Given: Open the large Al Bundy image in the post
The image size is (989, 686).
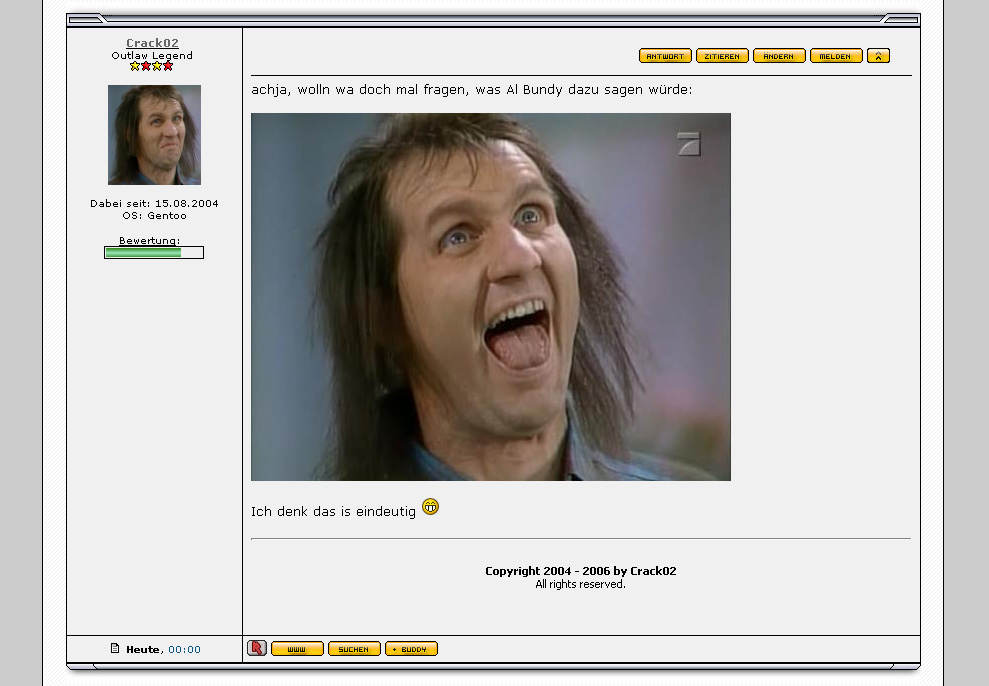Looking at the screenshot, I should coord(491,297).
